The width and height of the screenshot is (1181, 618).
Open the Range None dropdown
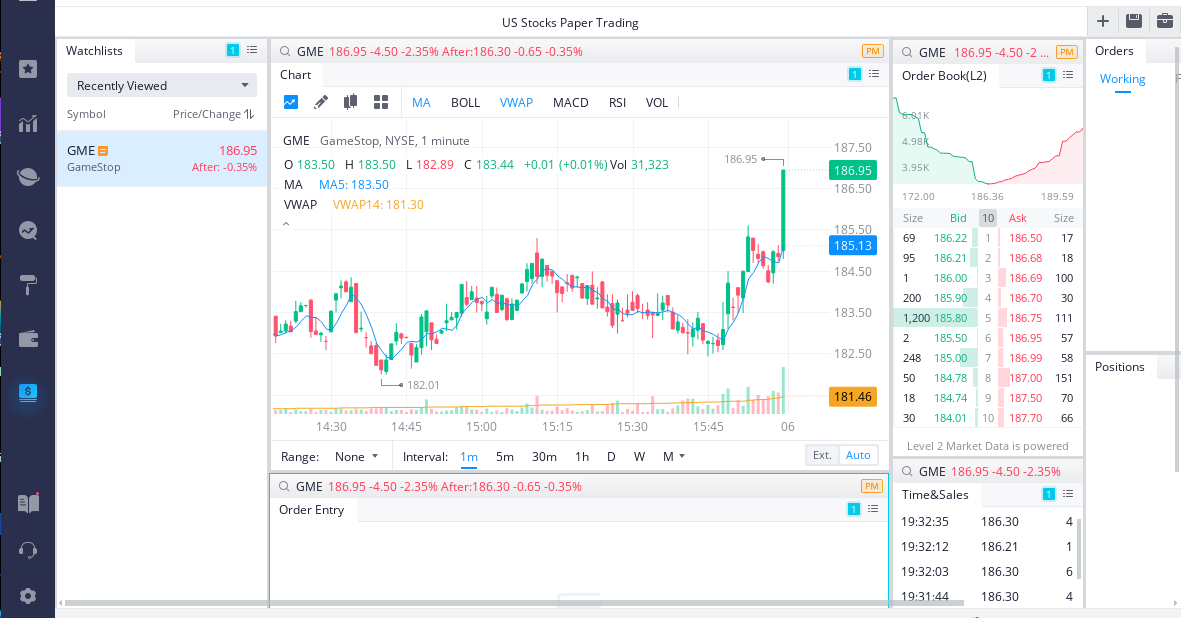click(356, 456)
